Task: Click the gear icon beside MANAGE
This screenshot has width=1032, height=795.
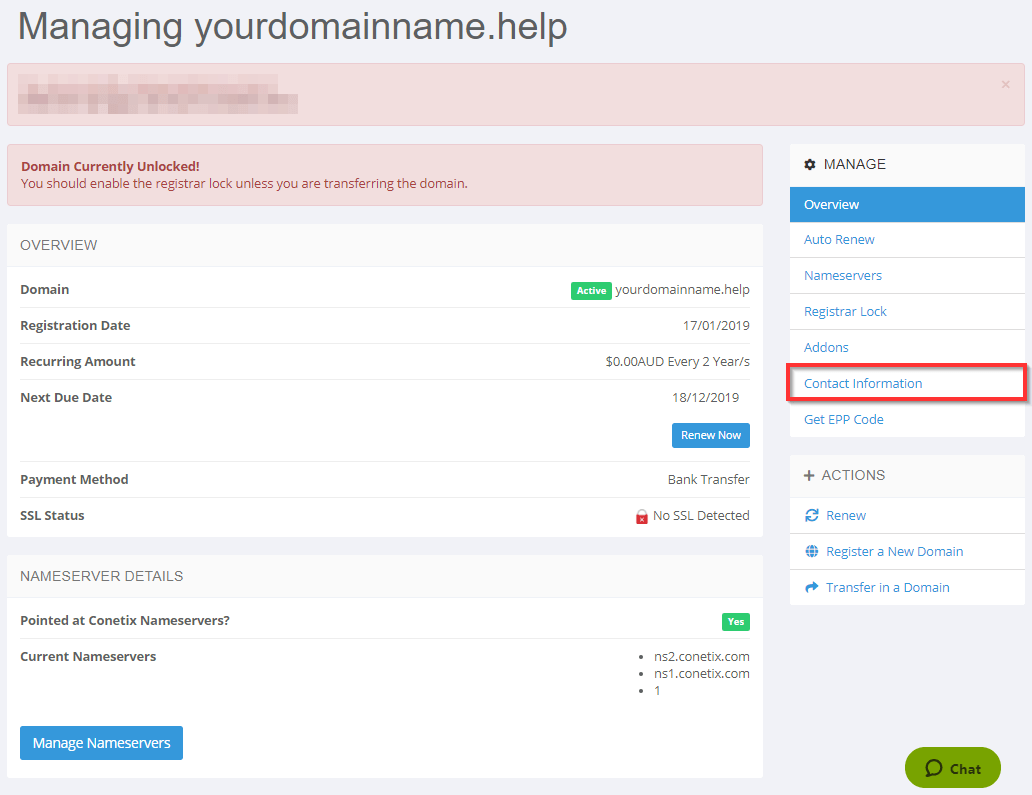Action: tap(810, 164)
